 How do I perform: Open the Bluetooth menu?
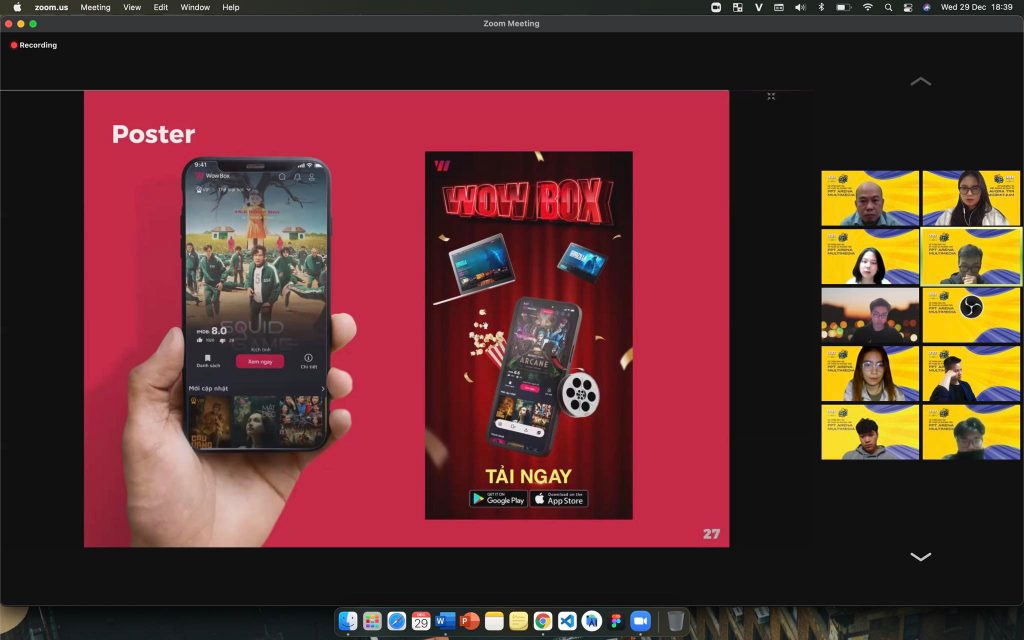point(822,7)
